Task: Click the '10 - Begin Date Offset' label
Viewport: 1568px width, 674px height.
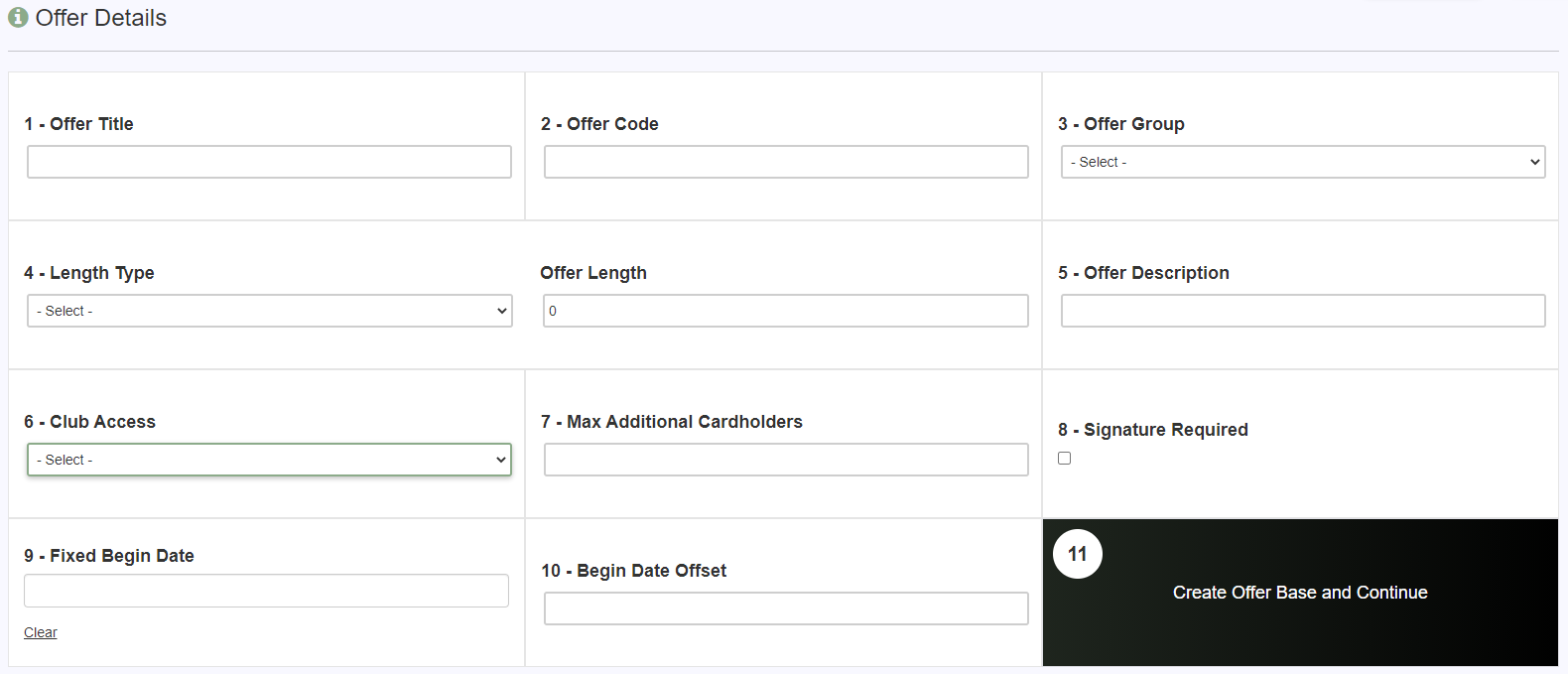Action: pyautogui.click(x=634, y=571)
